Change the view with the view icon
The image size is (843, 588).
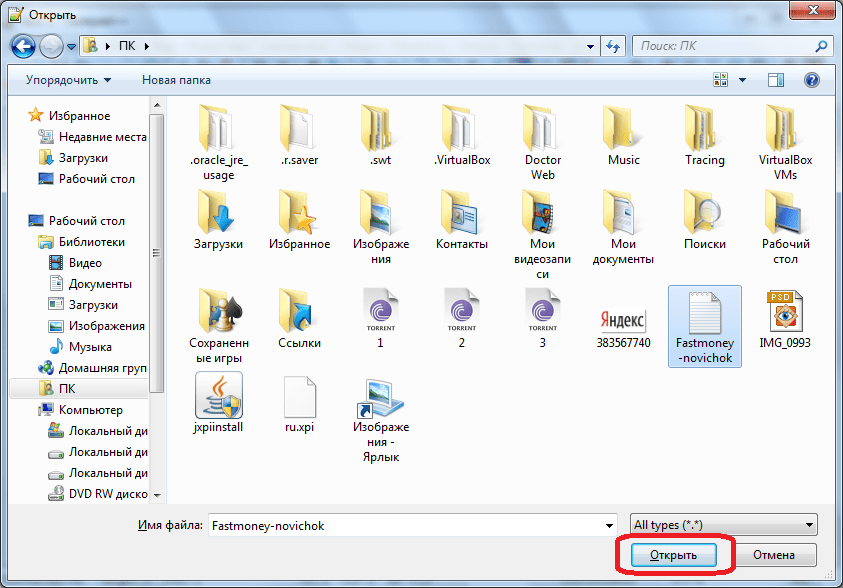(x=720, y=80)
